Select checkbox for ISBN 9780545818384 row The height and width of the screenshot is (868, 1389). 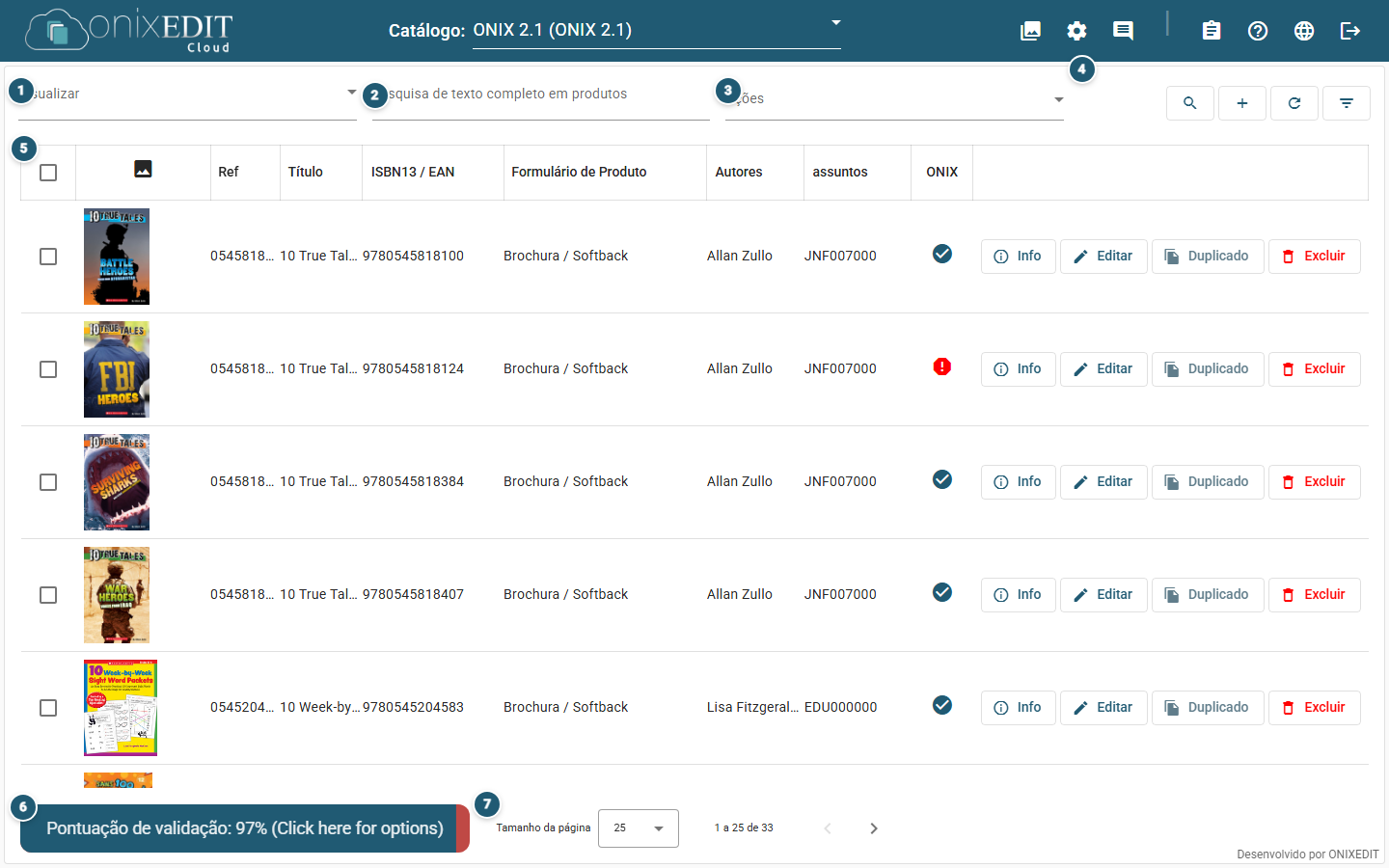(48, 482)
